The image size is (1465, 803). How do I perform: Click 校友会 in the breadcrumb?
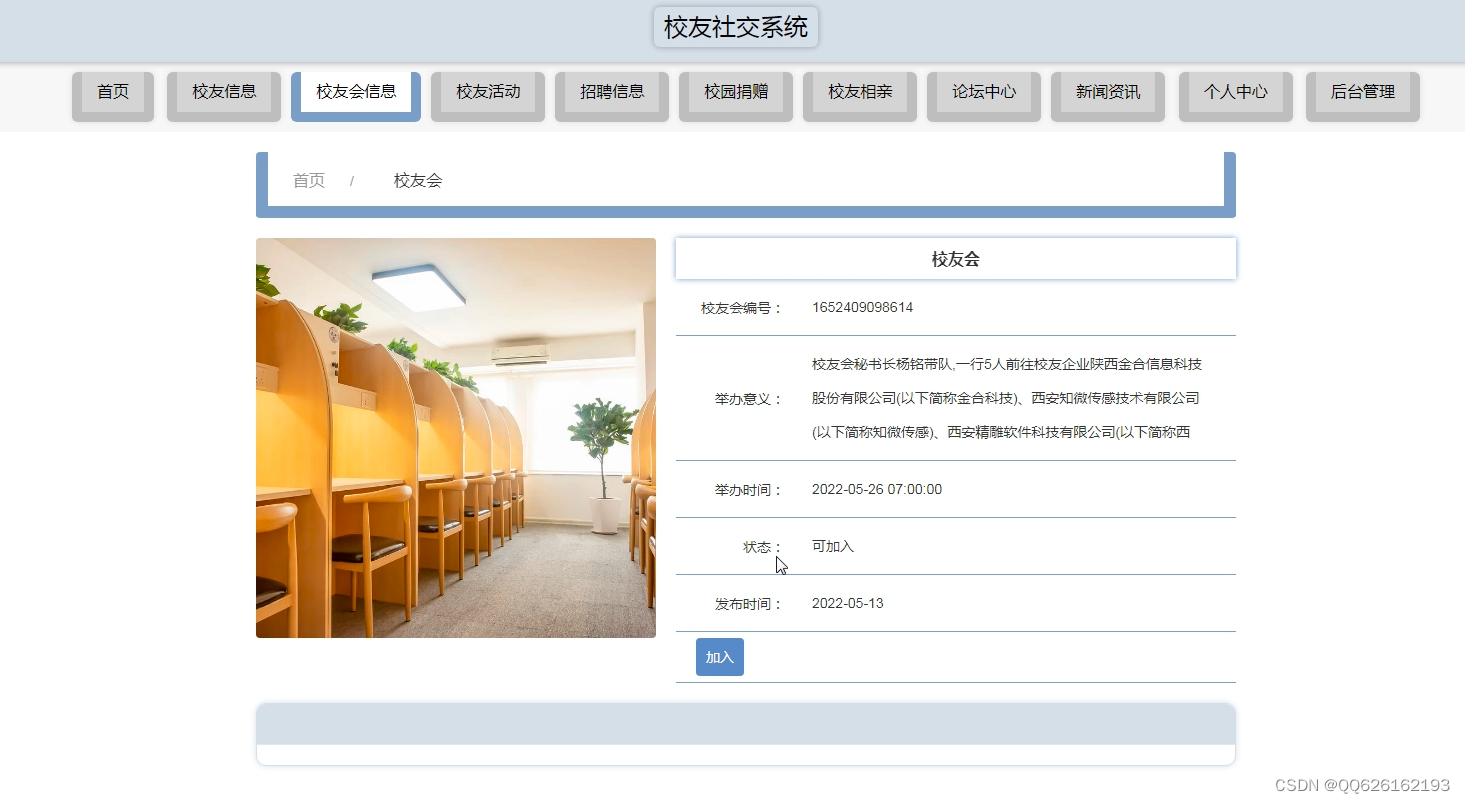point(418,181)
